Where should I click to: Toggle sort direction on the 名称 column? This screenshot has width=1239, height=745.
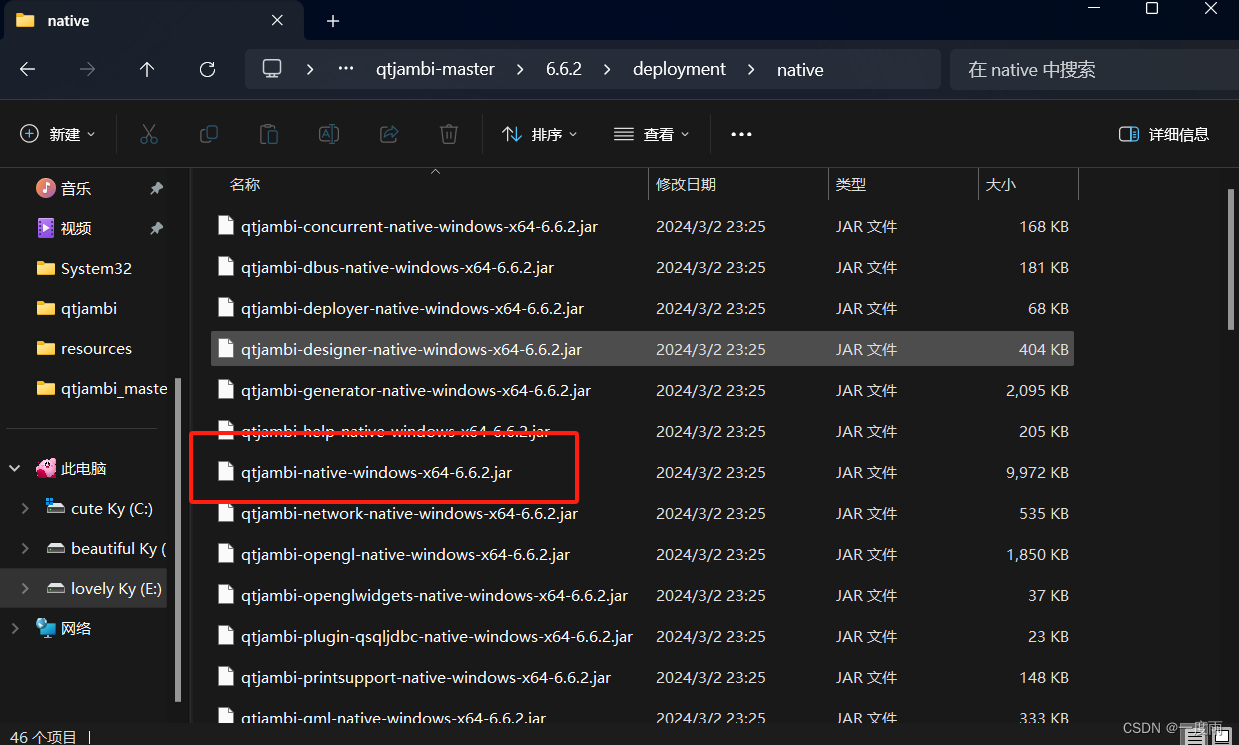pos(245,184)
